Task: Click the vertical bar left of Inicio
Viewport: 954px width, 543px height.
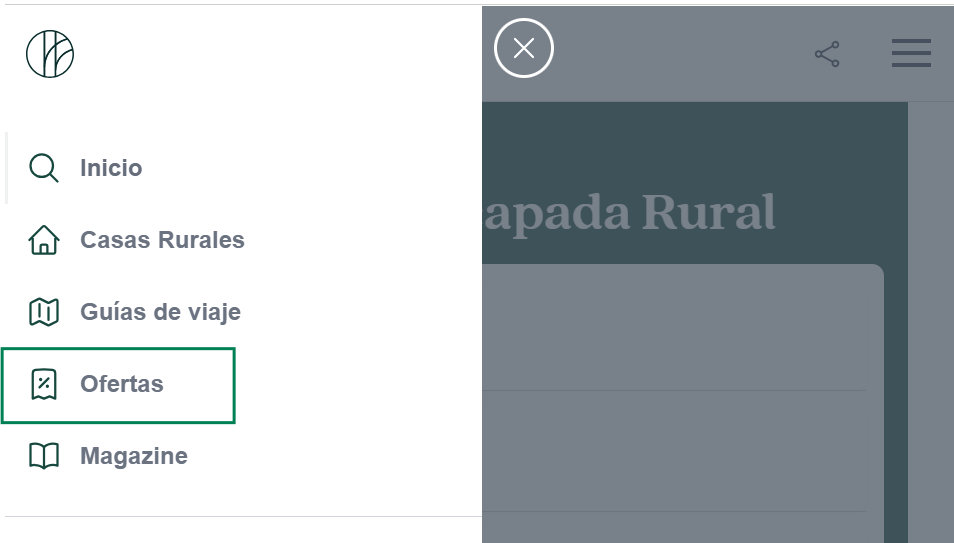Action: tap(7, 168)
